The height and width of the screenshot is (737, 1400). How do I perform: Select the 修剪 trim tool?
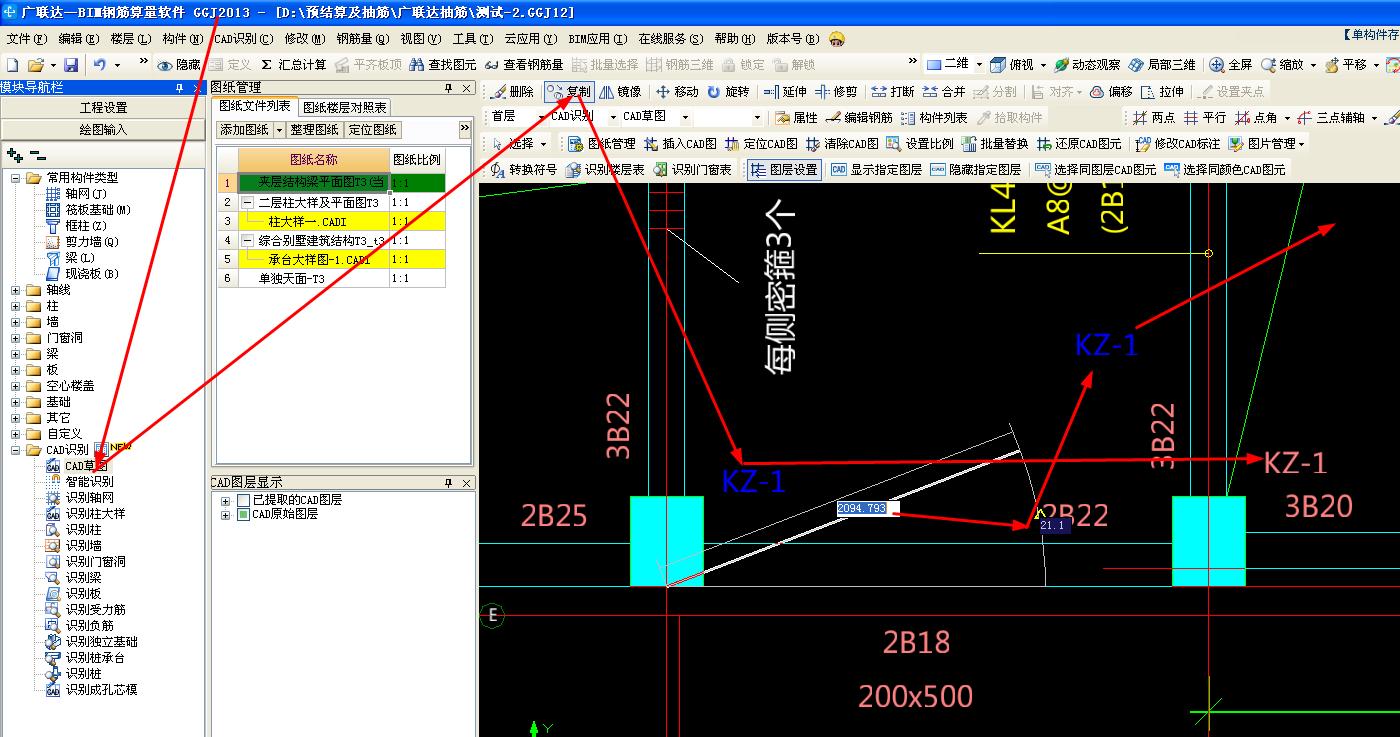[837, 91]
